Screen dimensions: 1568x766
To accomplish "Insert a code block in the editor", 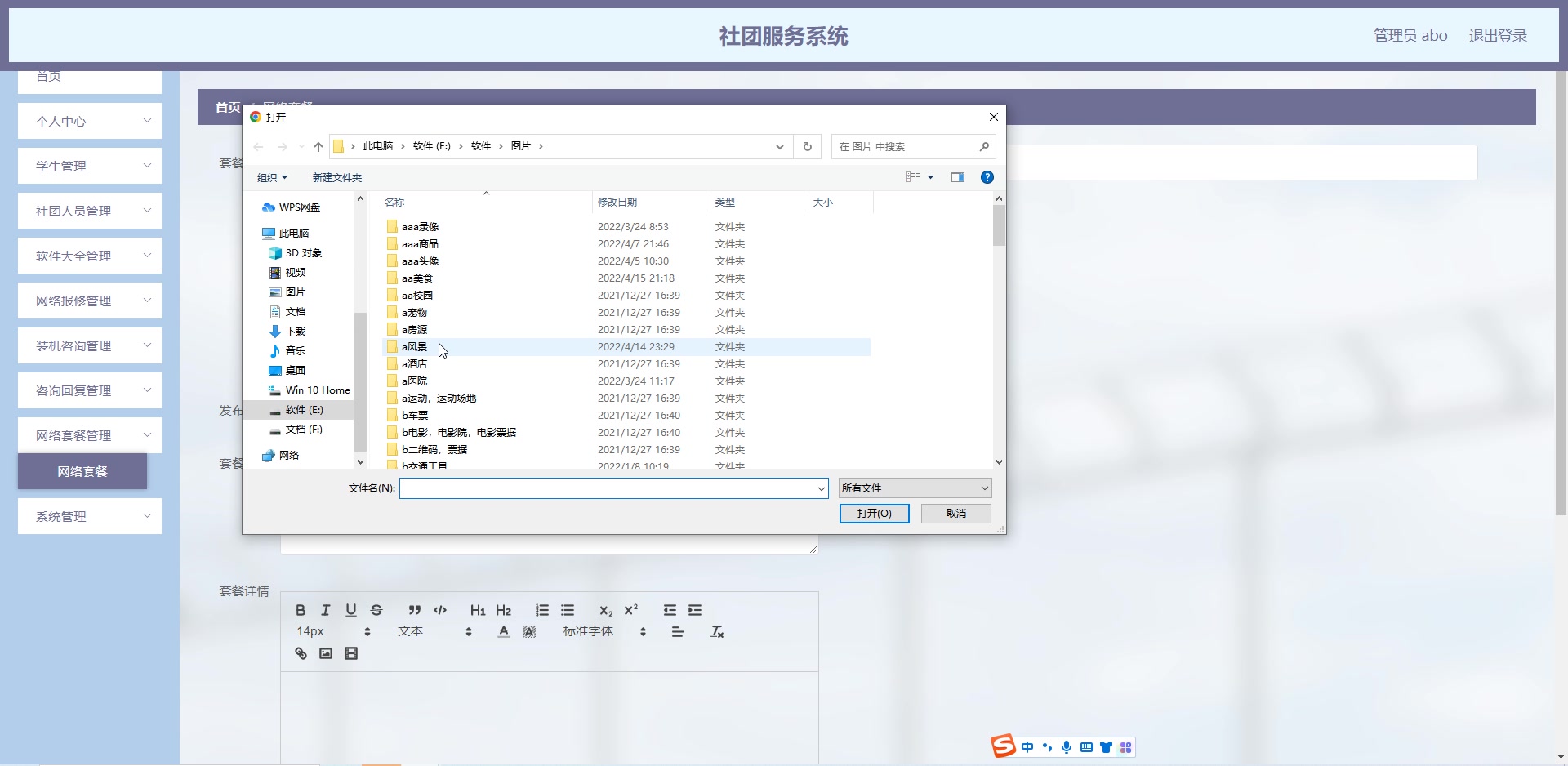I will click(x=440, y=610).
